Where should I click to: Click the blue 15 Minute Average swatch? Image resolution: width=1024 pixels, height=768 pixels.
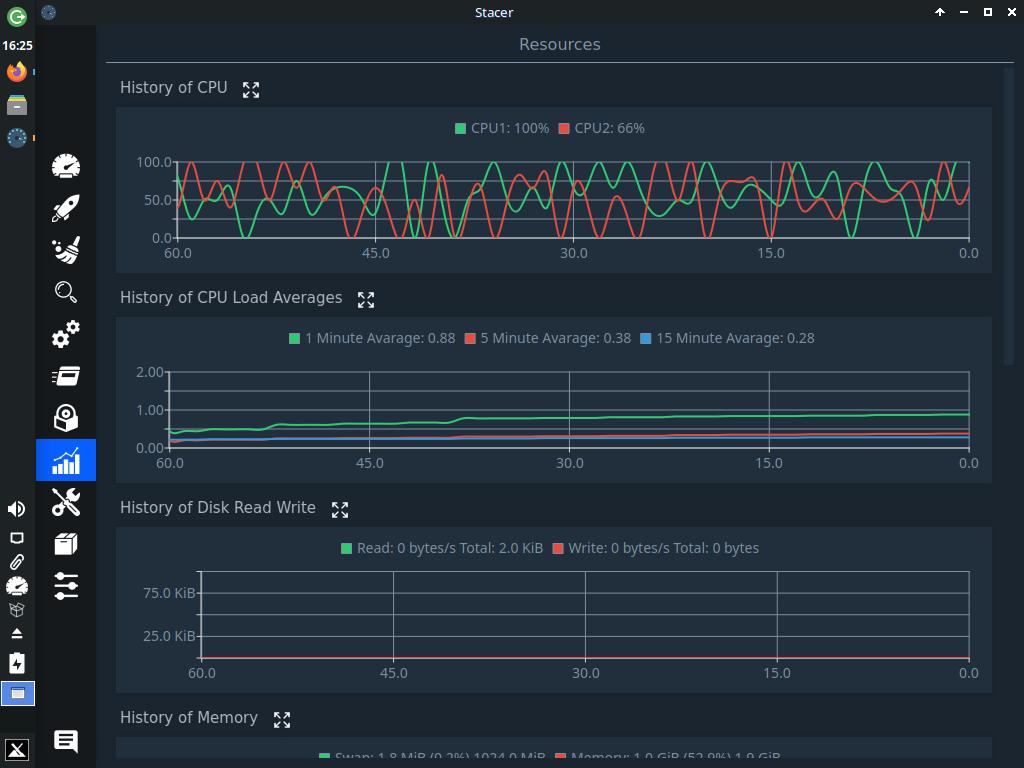pyautogui.click(x=646, y=338)
